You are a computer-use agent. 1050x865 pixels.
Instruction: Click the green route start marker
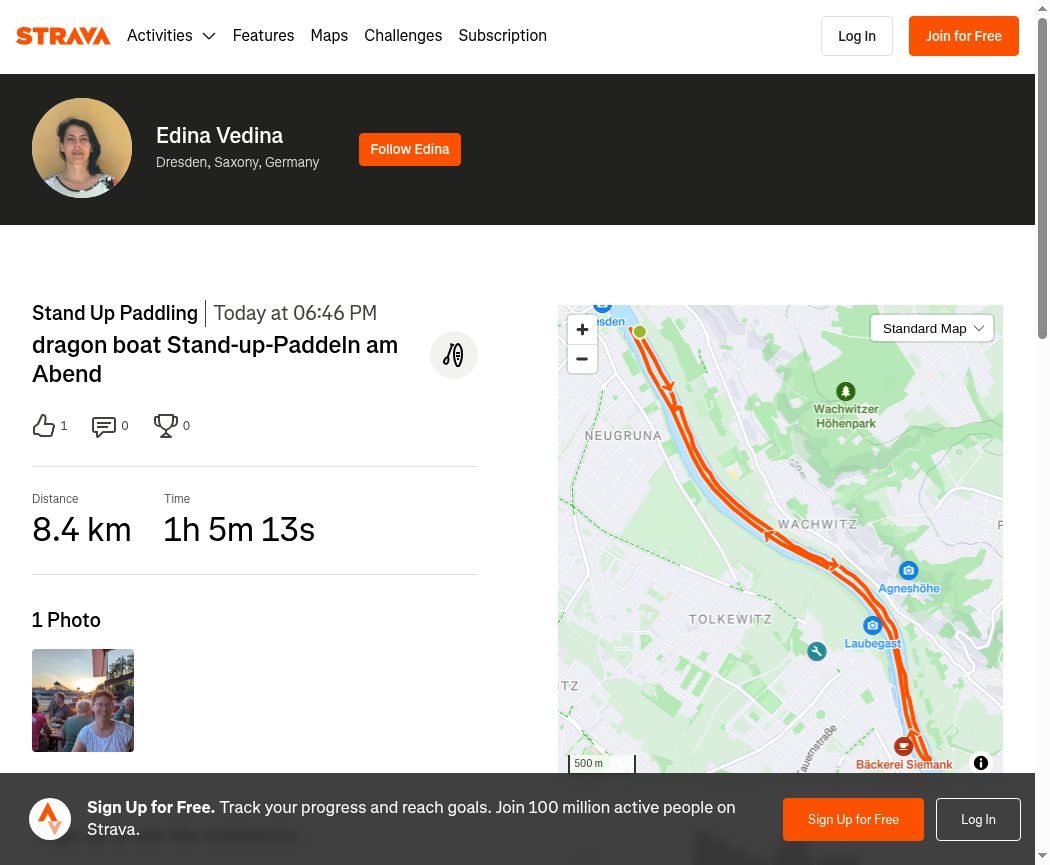[x=640, y=331]
